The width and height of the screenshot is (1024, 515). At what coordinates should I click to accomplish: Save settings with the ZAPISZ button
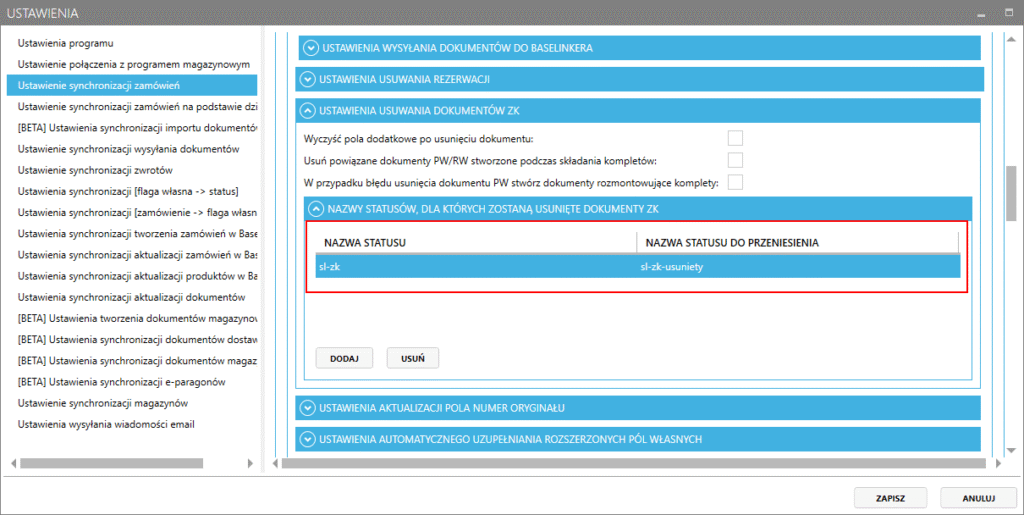click(891, 497)
